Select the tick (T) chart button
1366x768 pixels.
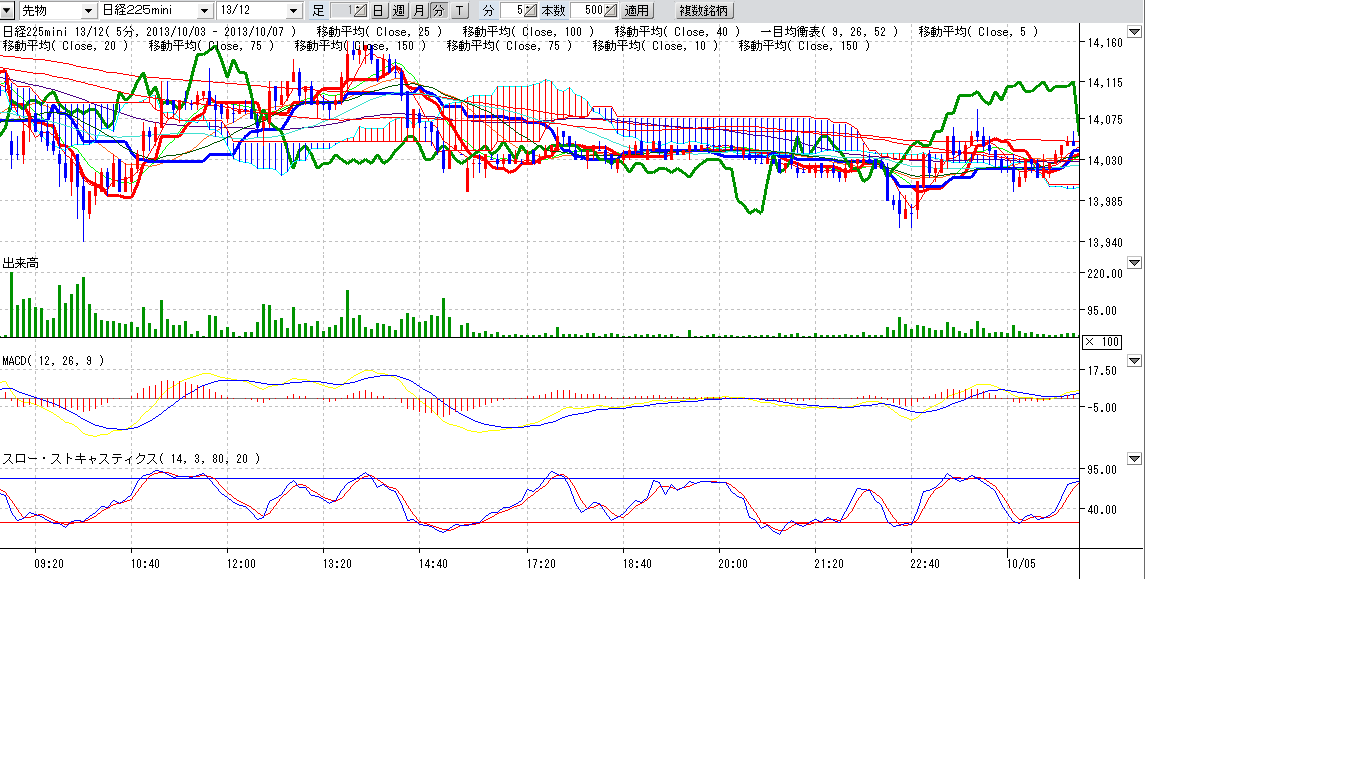(459, 10)
